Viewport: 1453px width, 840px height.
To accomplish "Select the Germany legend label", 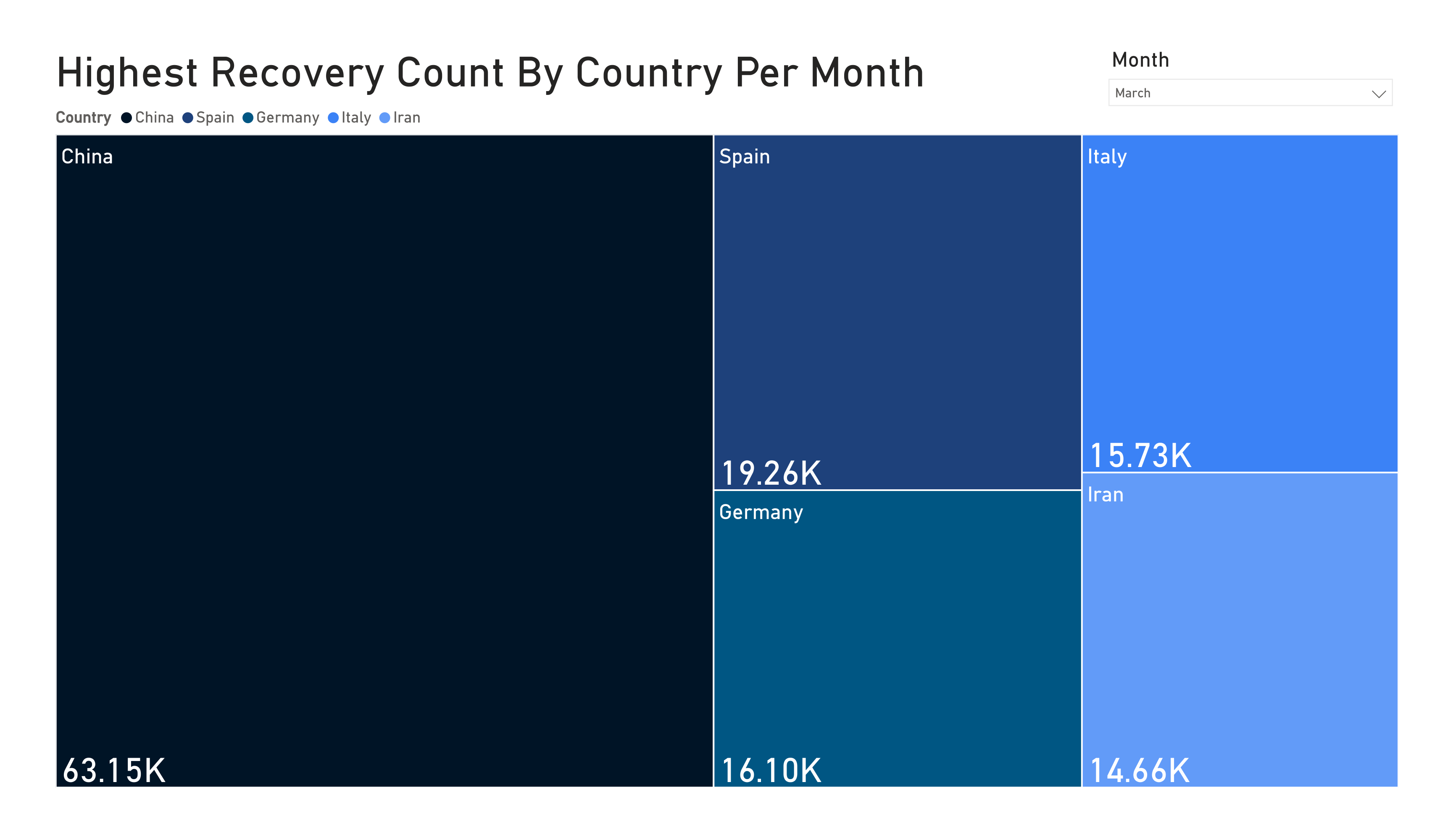I will 288,118.
